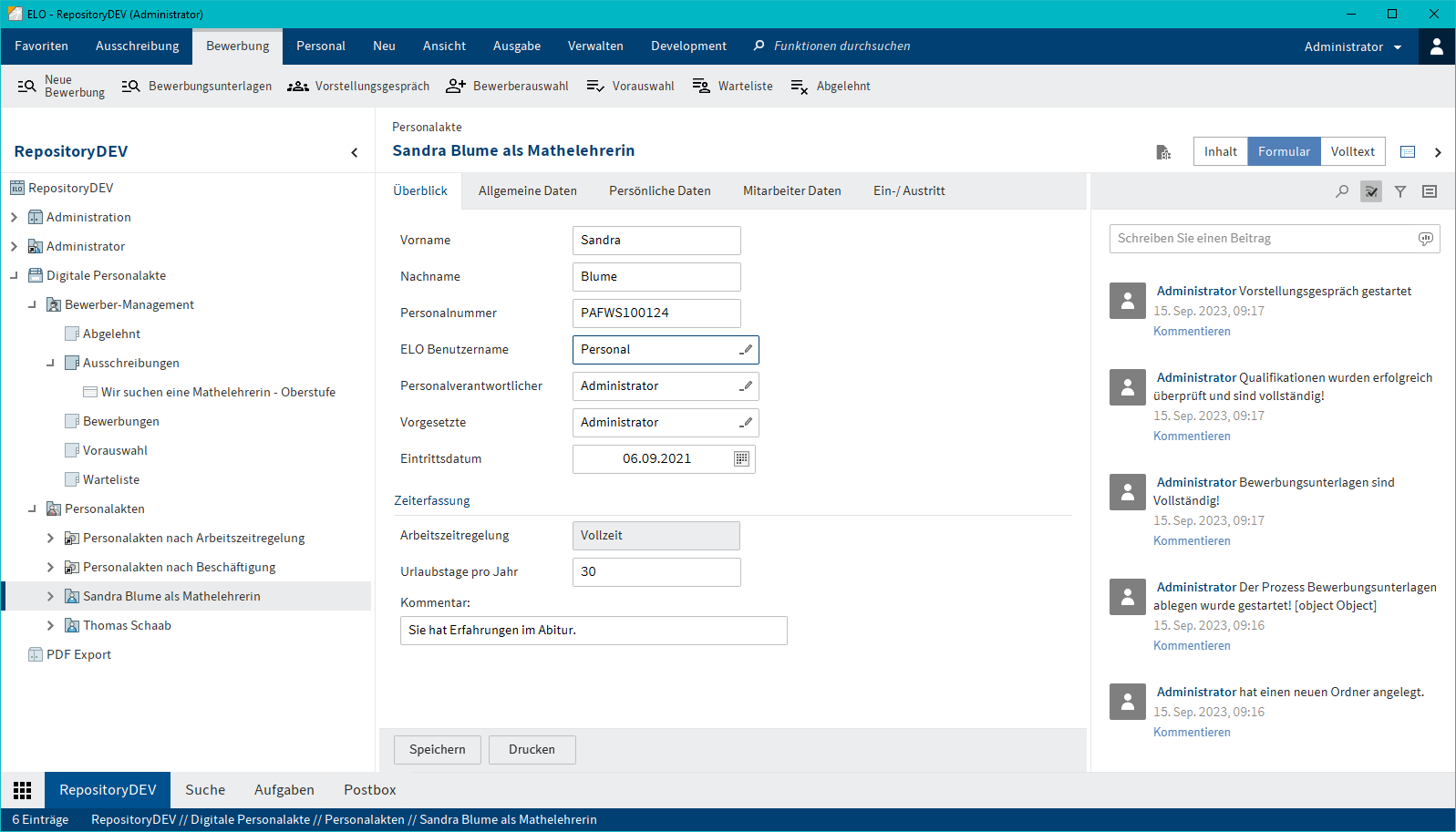Expand the Thomas Schaab folder
This screenshot has height=832, width=1456.
pyautogui.click(x=50, y=625)
